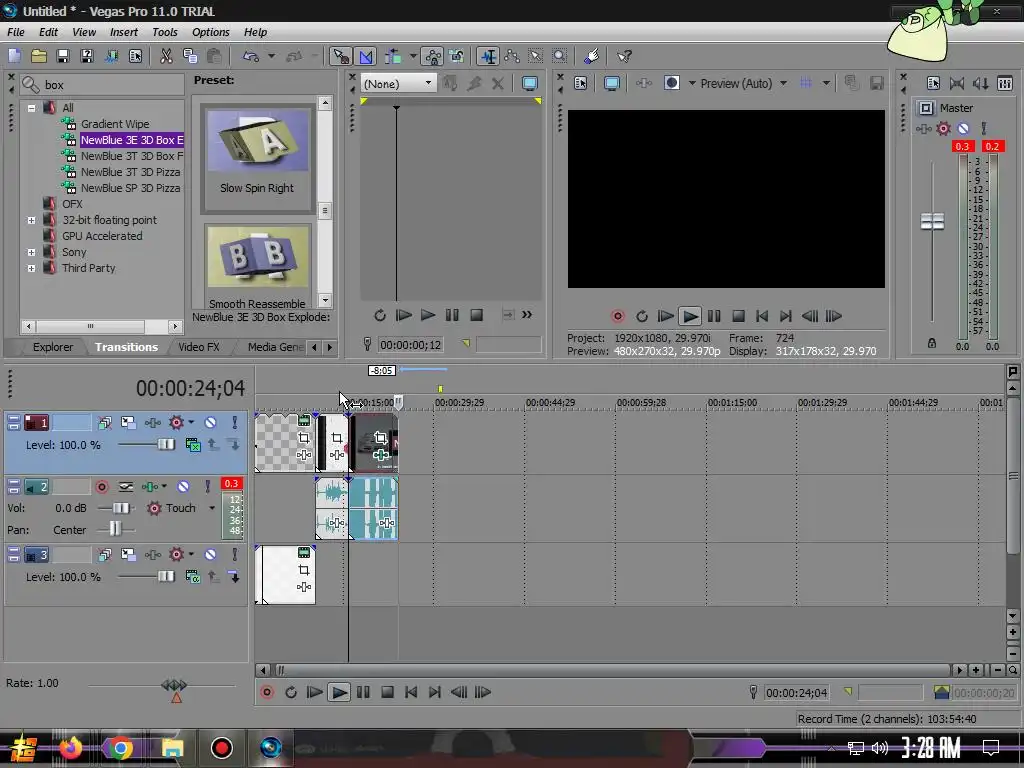Viewport: 1024px width, 768px height.
Task: Arm audio track 2 for record
Action: pos(102,487)
